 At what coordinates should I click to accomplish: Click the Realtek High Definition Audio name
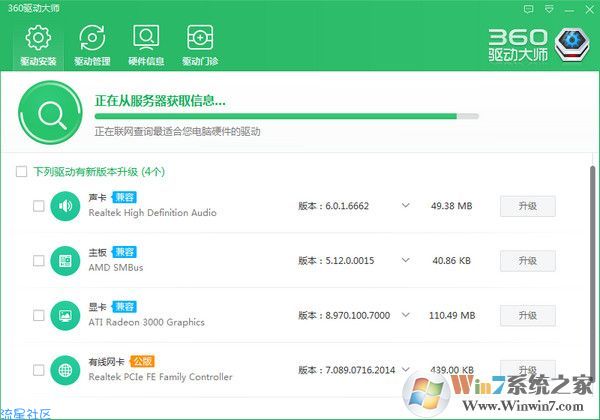[x=152, y=213]
